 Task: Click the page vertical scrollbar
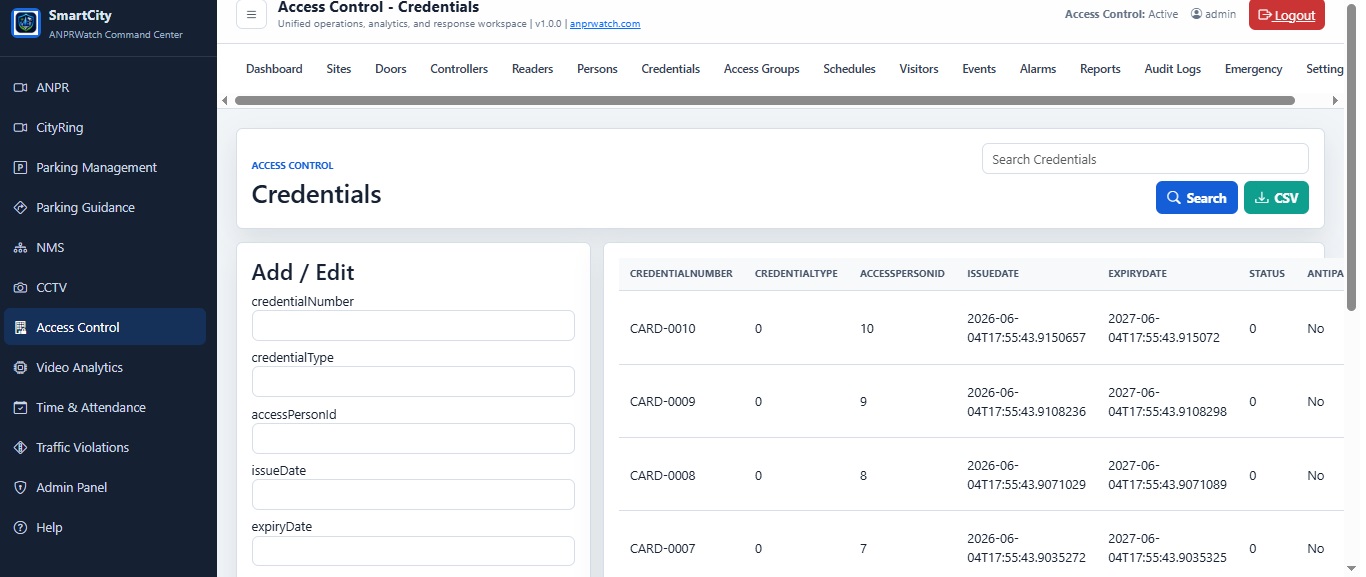point(1352,155)
